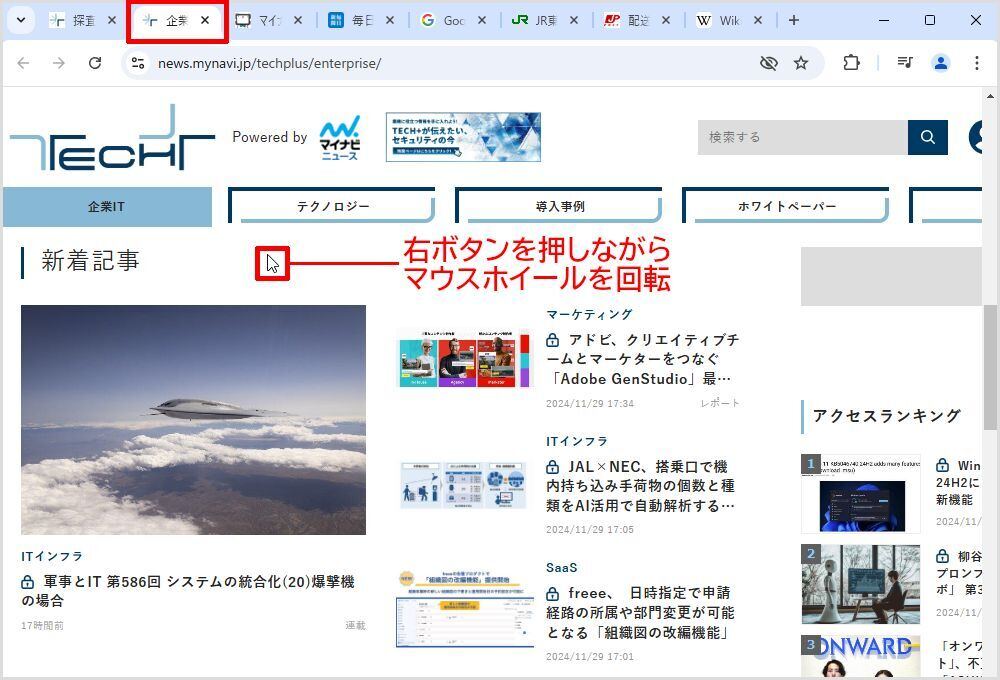Open site information icon in address bar
Image resolution: width=1000 pixels, height=680 pixels.
click(x=138, y=63)
